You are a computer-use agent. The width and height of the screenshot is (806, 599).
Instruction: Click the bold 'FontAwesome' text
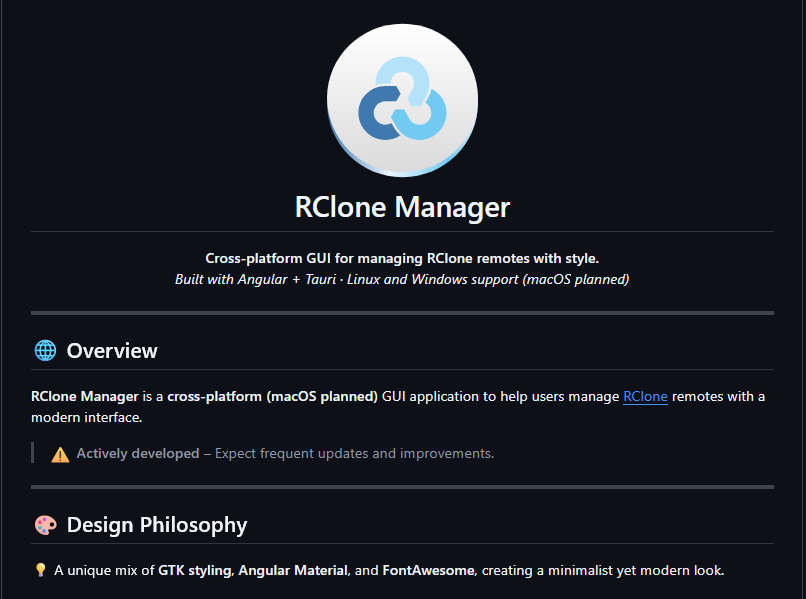(428, 570)
